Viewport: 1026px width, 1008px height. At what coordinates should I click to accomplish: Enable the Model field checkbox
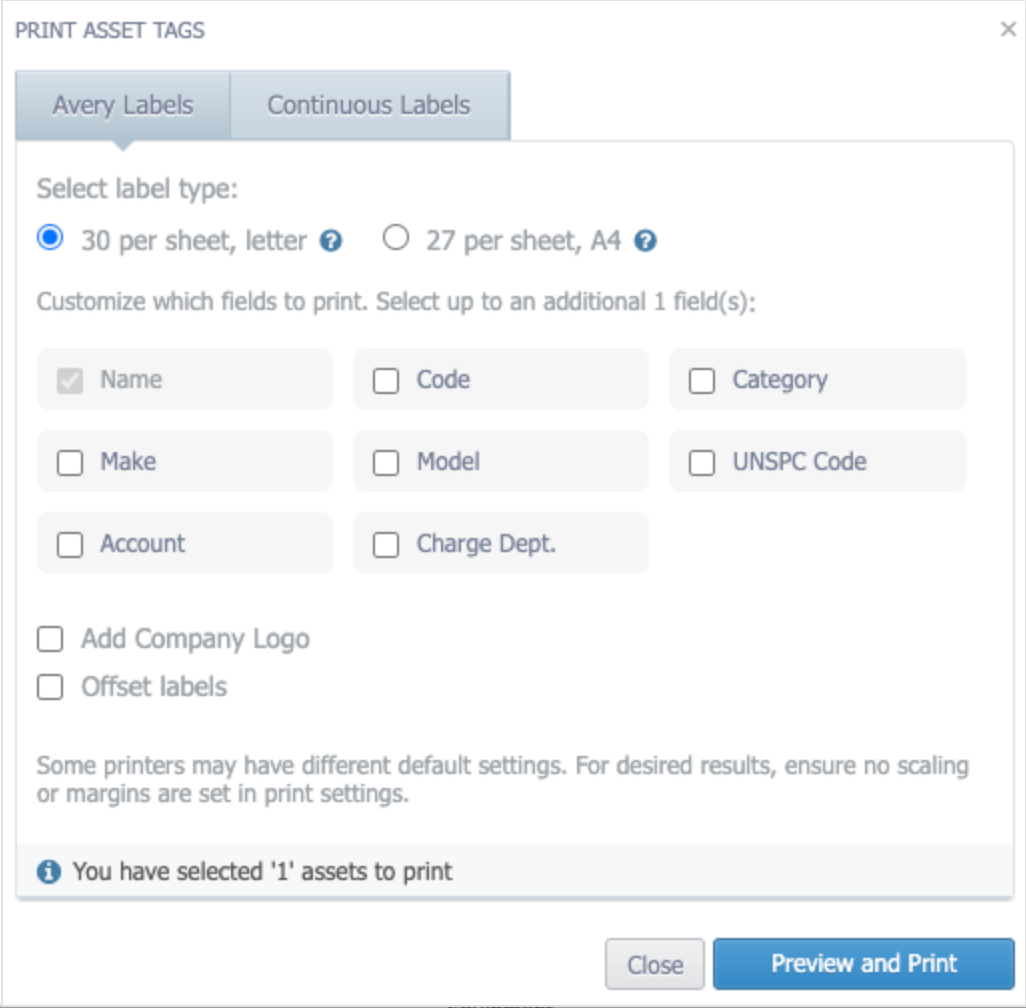tap(385, 463)
